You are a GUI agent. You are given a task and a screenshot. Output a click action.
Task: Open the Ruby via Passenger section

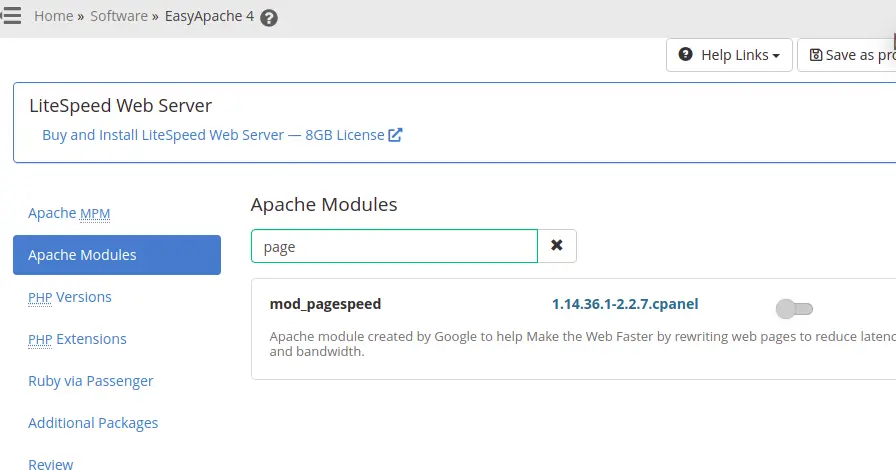pyautogui.click(x=90, y=381)
